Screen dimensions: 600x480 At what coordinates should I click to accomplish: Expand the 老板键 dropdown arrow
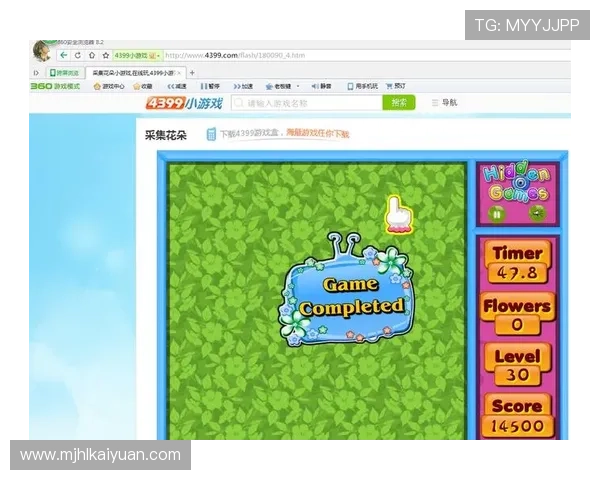[298, 87]
